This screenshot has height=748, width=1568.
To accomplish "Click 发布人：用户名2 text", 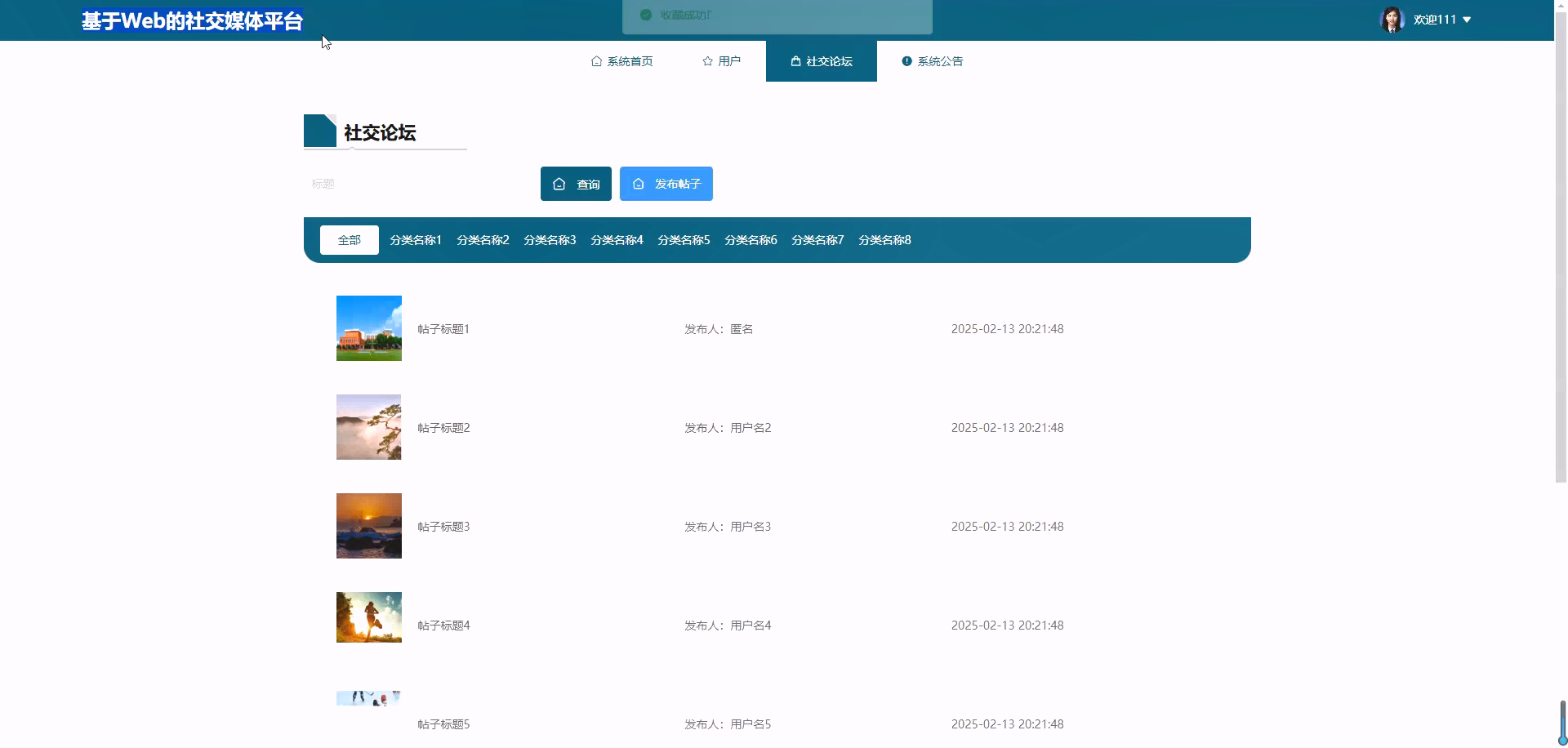I will (x=728, y=428).
